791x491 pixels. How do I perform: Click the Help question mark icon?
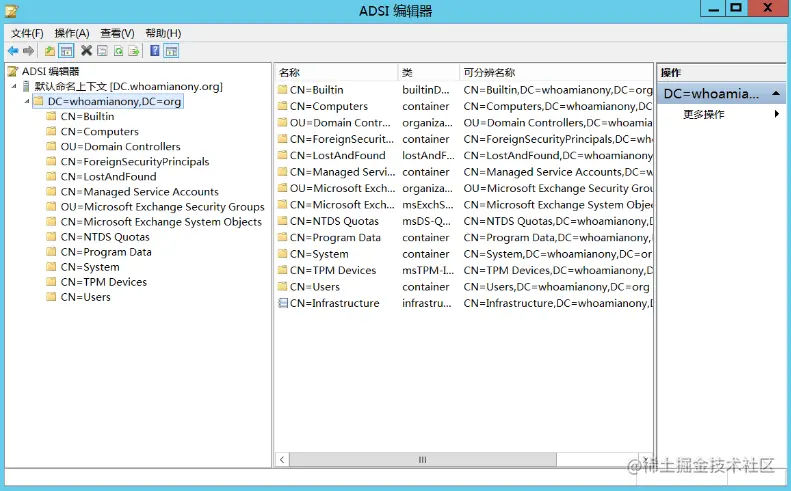pos(155,50)
